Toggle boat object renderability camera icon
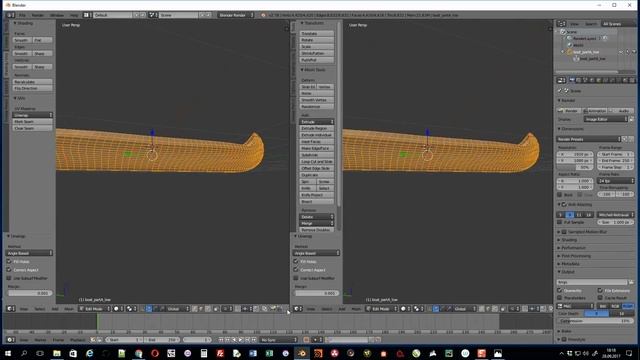 634,52
